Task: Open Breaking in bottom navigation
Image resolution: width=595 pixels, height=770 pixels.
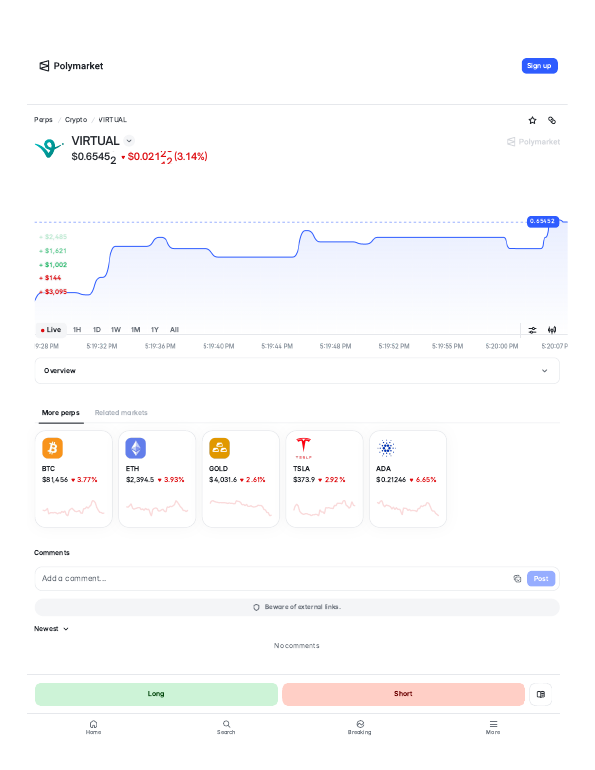Action: [x=360, y=727]
